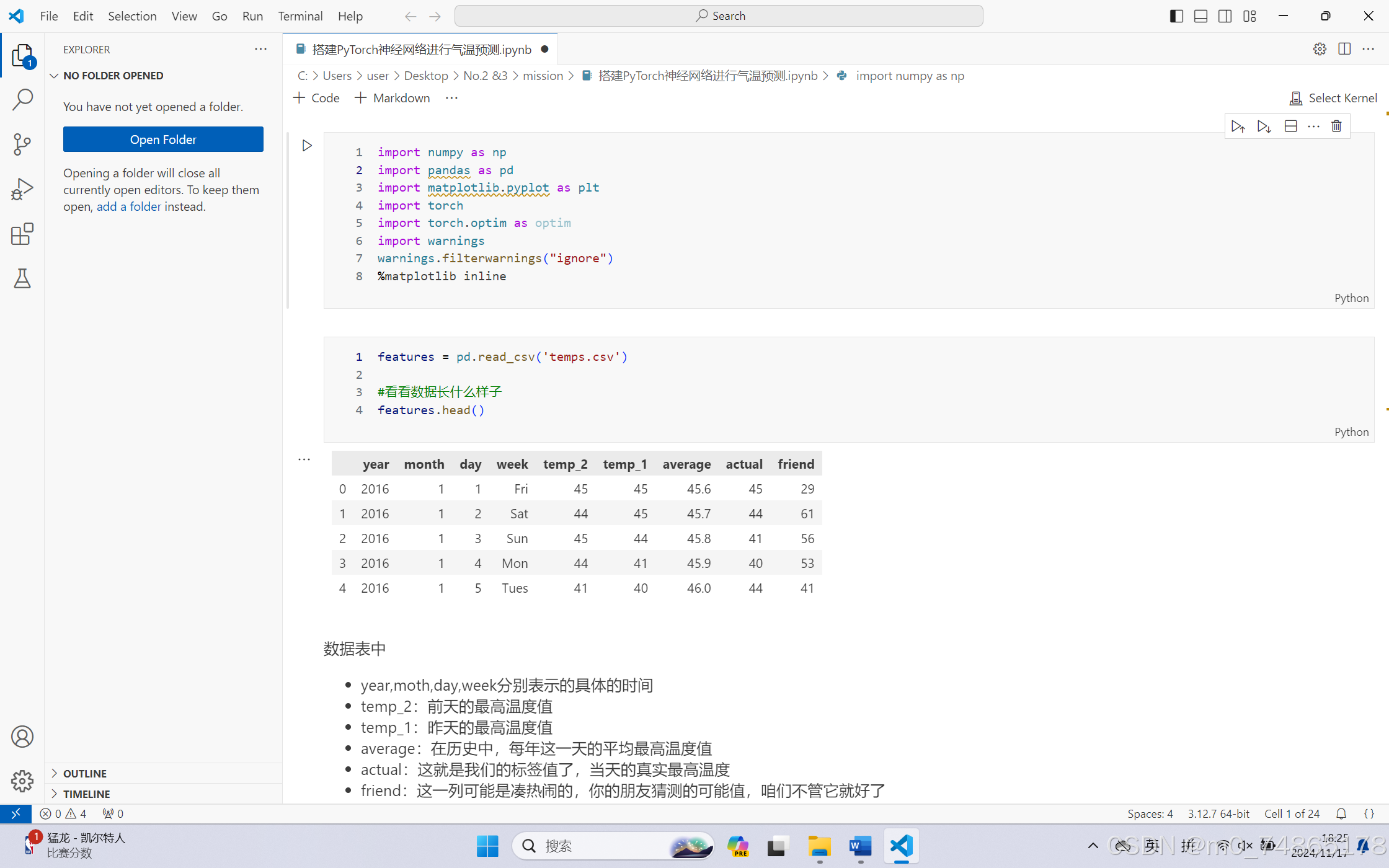Screen dimensions: 1389x868
Task: Click Select Kernel for the notebook
Action: [1333, 97]
